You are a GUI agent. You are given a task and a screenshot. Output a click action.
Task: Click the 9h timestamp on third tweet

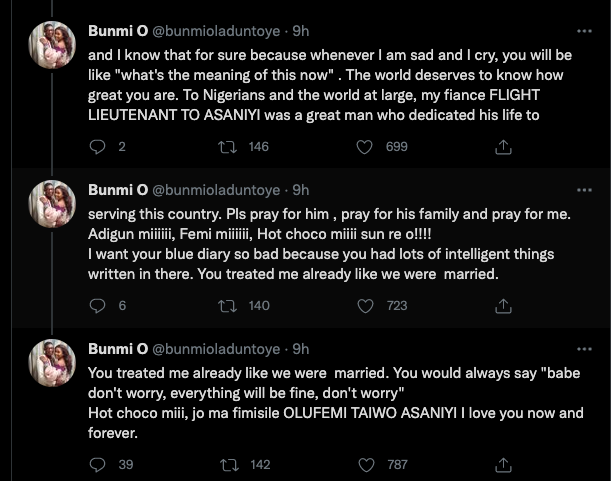pos(300,348)
